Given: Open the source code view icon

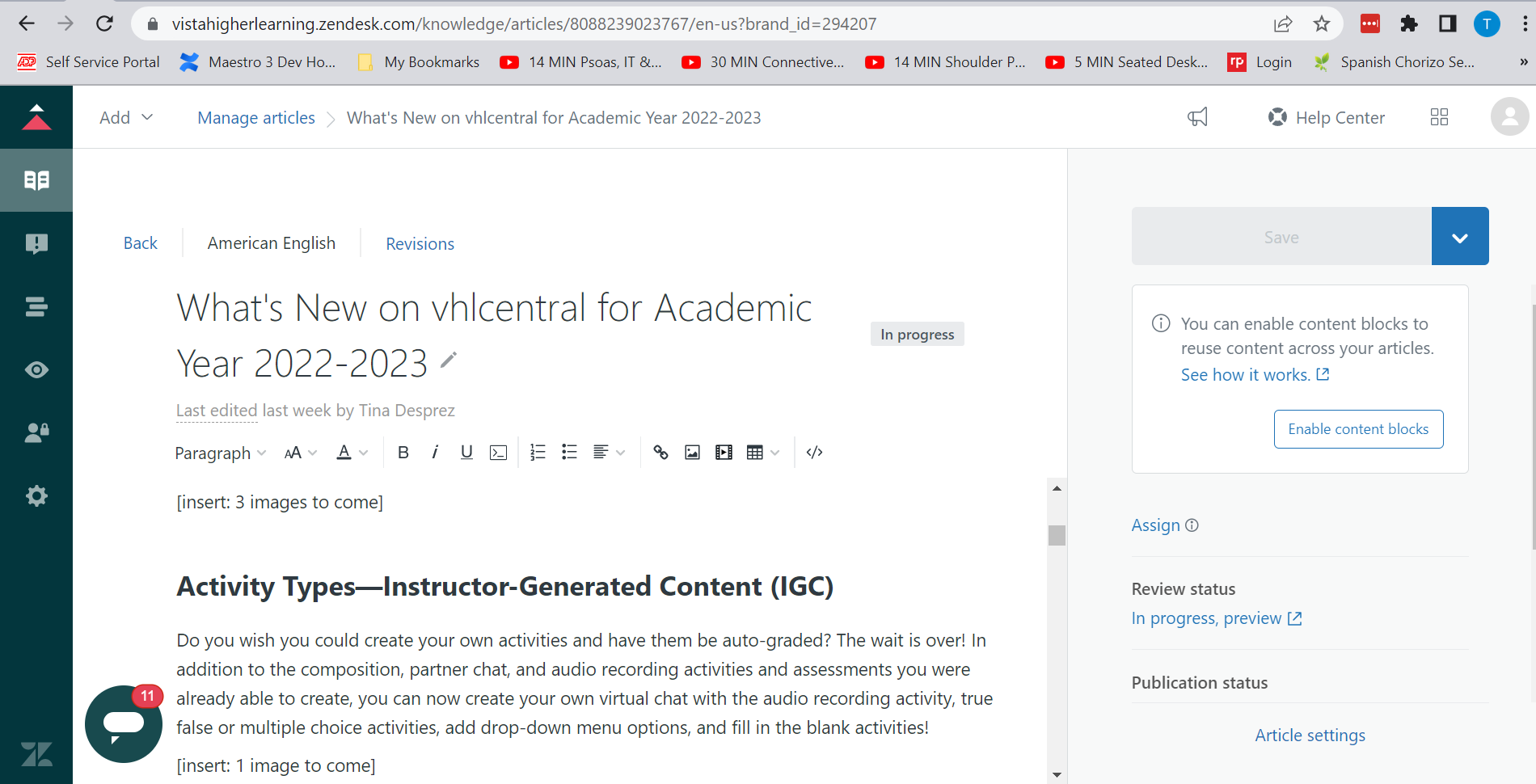Looking at the screenshot, I should [814, 453].
